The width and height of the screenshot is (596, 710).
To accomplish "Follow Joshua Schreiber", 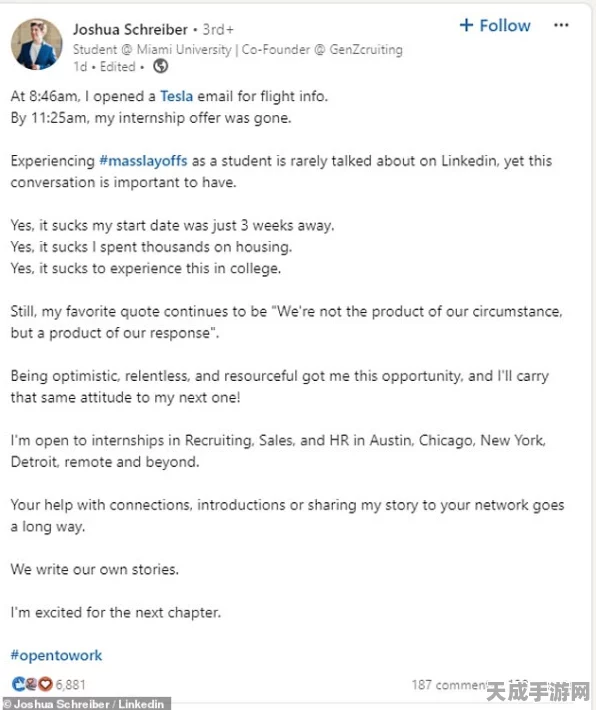I will click(x=495, y=25).
